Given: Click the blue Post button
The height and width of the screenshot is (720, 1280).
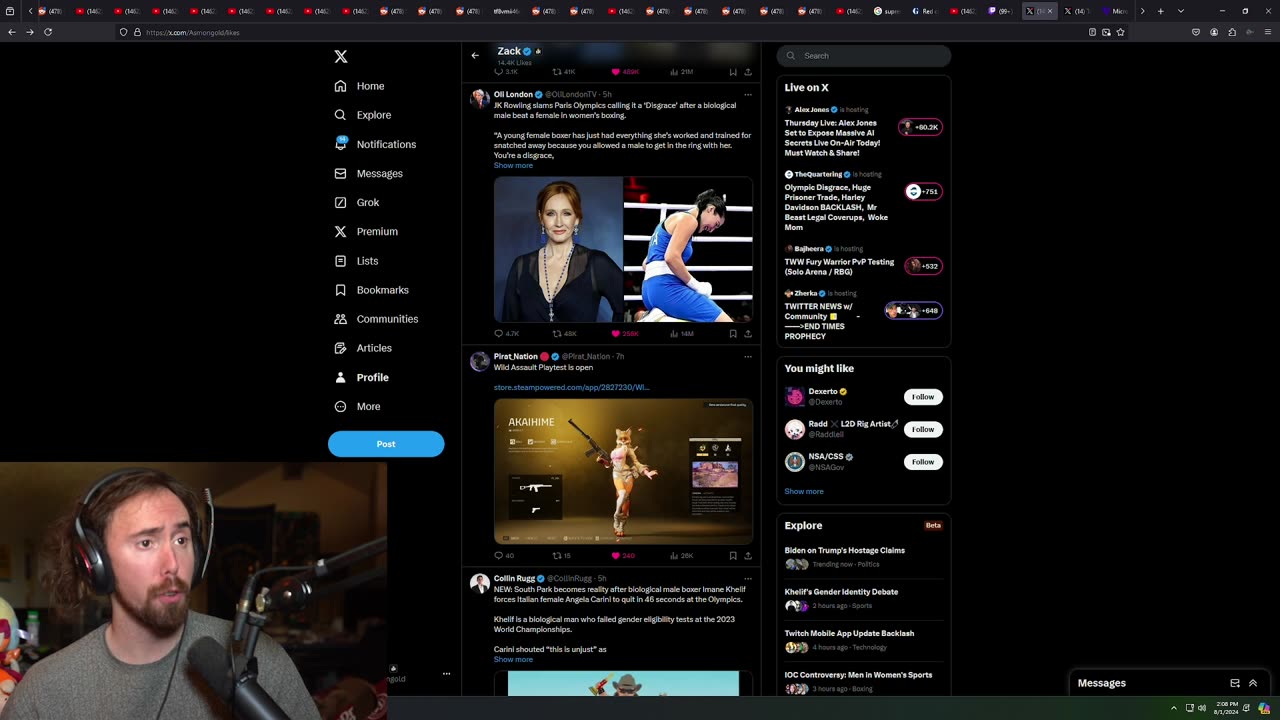Looking at the screenshot, I should pos(386,444).
